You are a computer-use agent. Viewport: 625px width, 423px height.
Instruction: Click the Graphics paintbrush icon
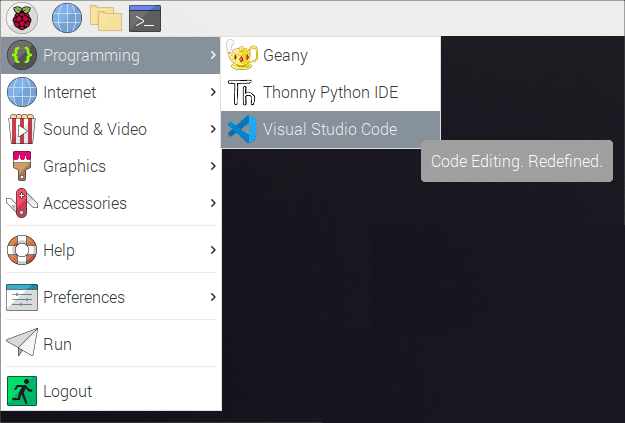pyautogui.click(x=22, y=166)
